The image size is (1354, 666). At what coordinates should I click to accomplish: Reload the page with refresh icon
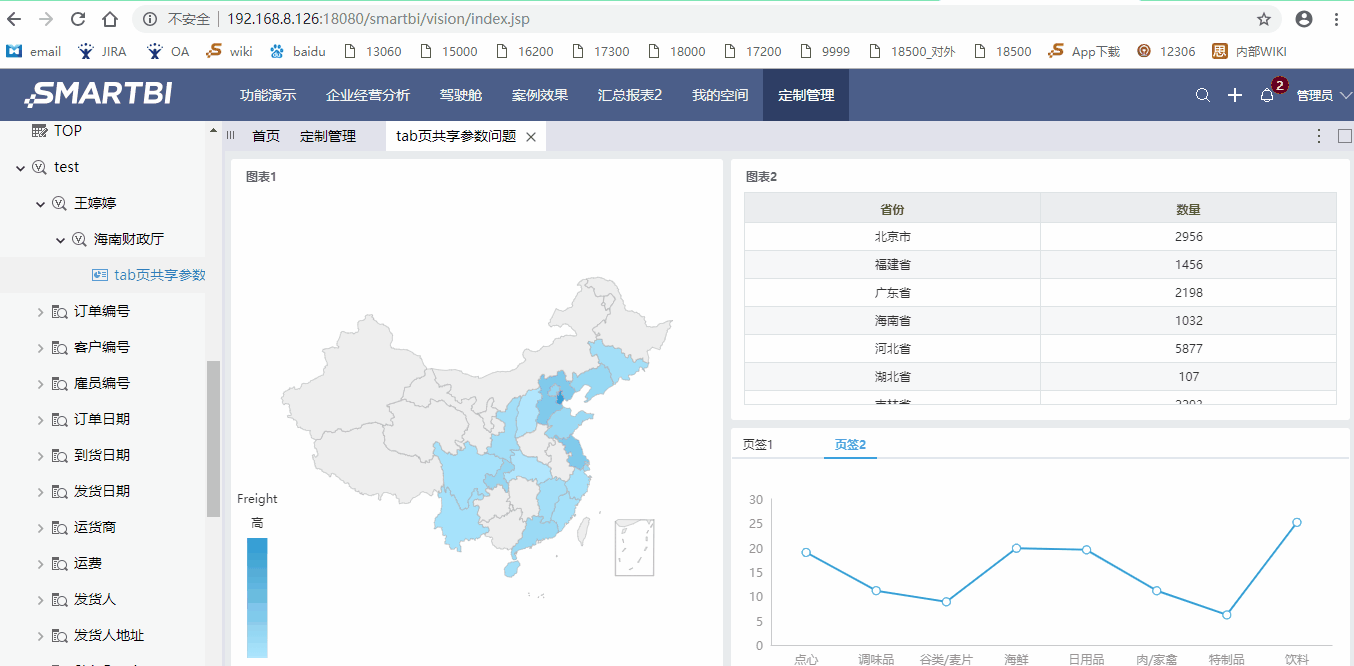pyautogui.click(x=78, y=19)
